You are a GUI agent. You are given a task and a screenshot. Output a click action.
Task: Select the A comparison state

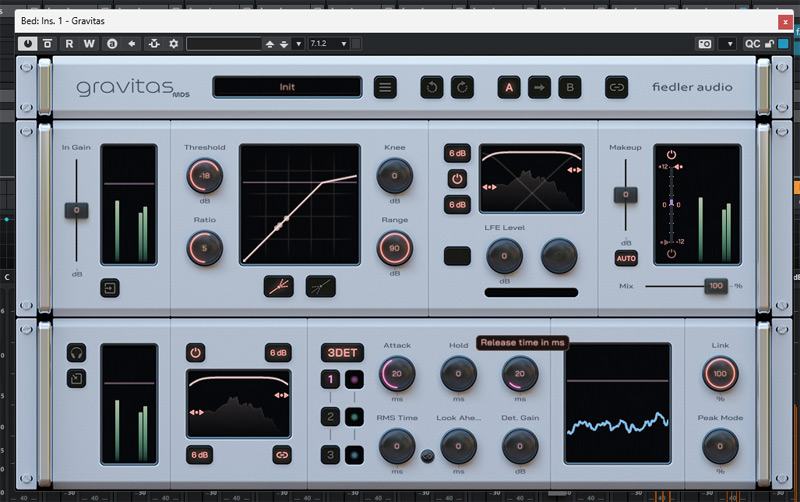click(x=508, y=88)
